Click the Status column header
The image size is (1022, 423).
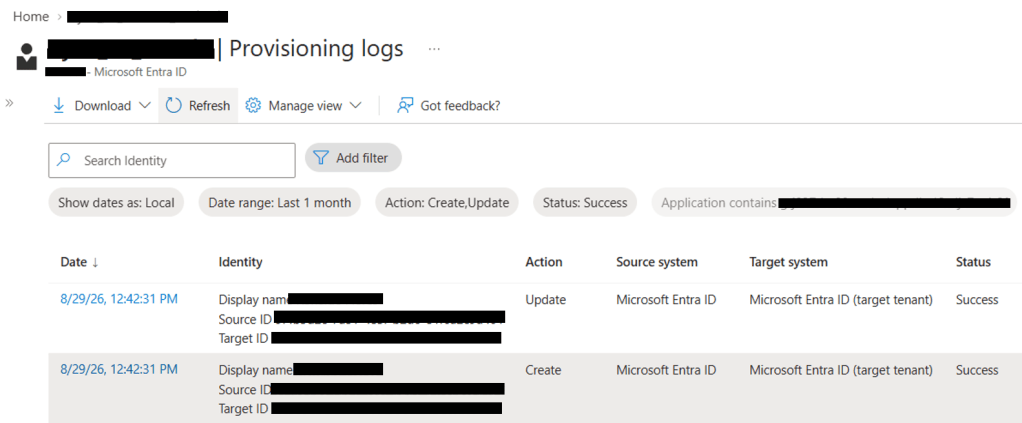click(973, 262)
